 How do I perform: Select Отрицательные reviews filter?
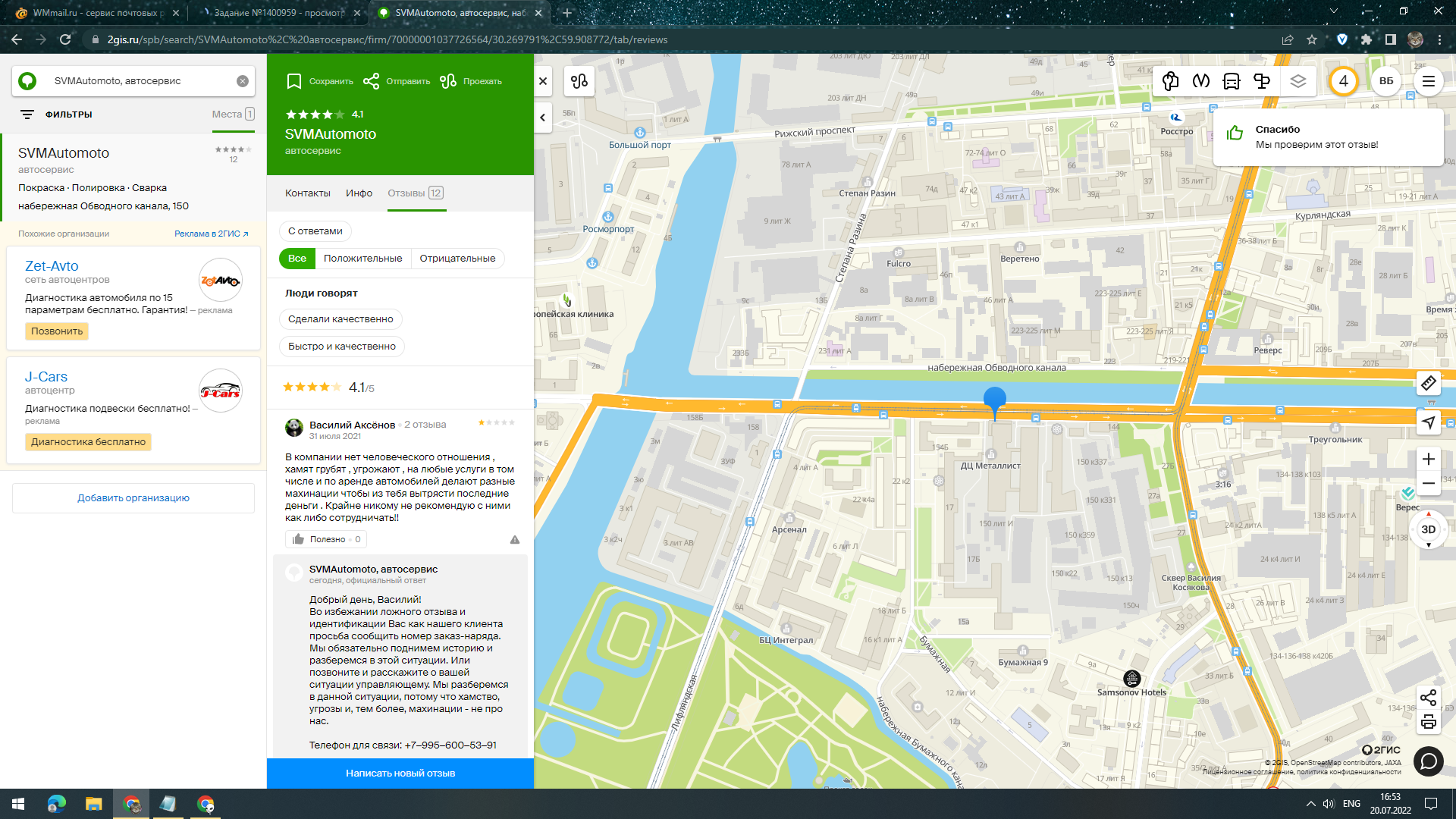[x=457, y=259]
